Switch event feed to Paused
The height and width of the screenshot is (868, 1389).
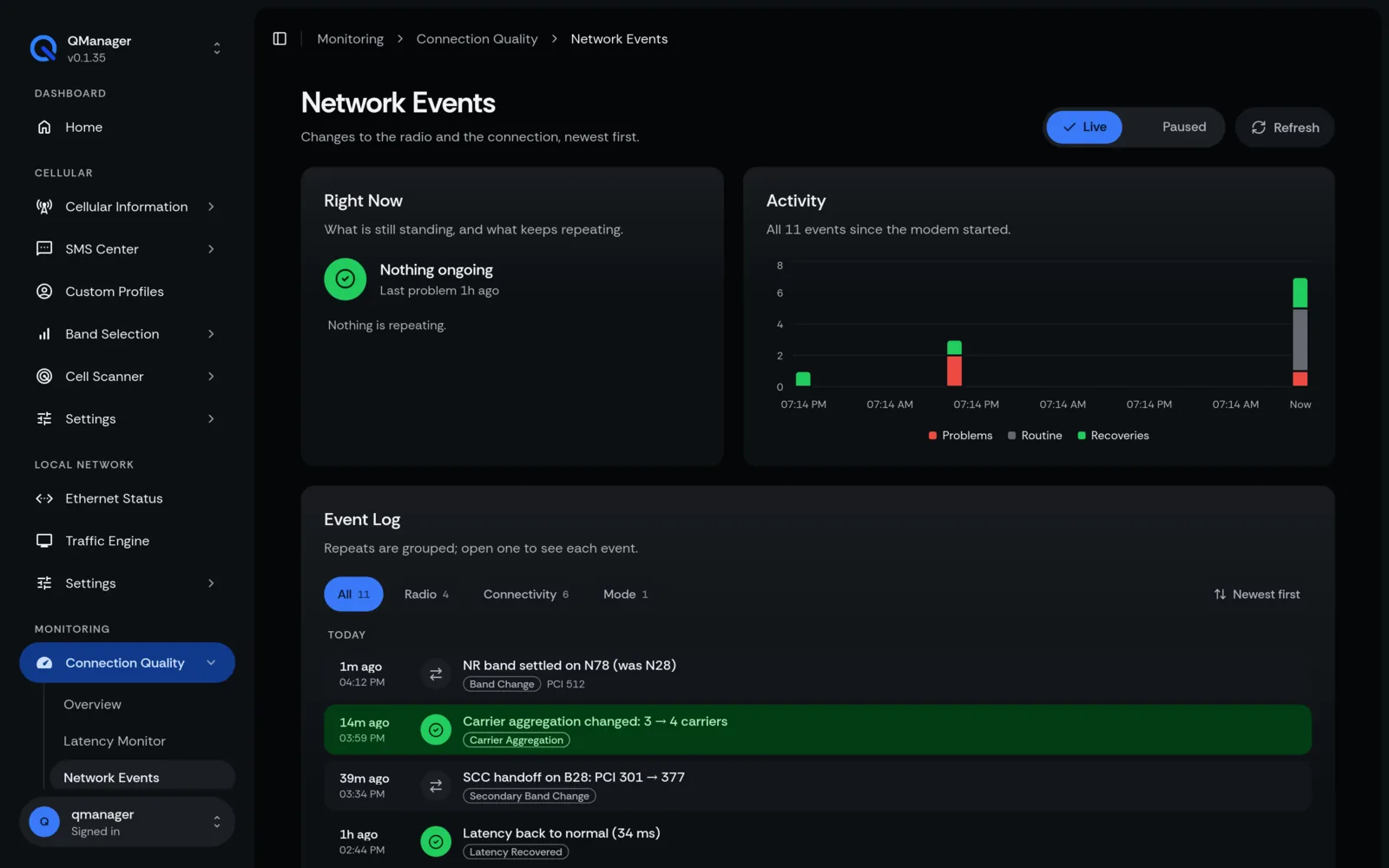[1184, 127]
